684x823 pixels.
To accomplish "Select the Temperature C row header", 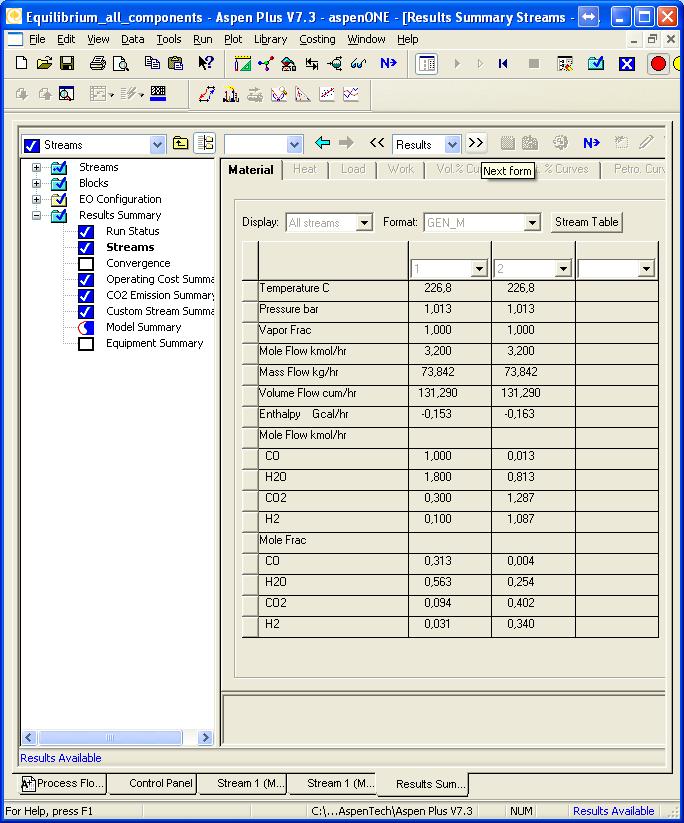I will pyautogui.click(x=250, y=290).
